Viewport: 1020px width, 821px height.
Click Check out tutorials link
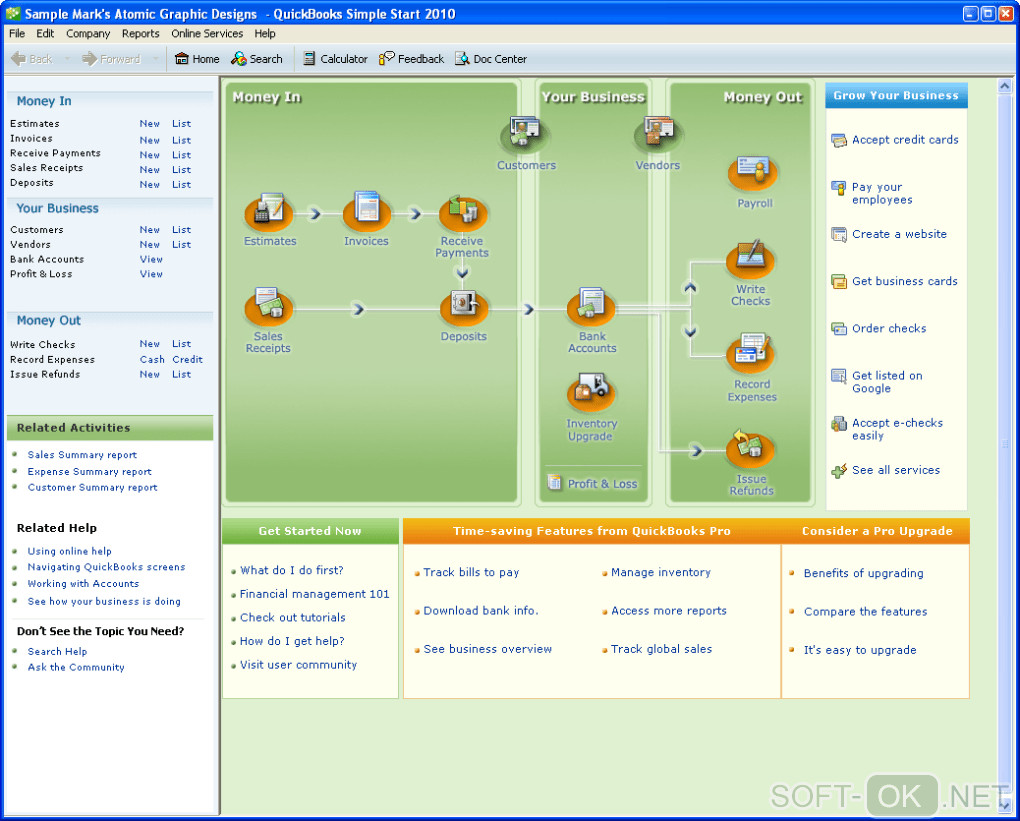(293, 617)
